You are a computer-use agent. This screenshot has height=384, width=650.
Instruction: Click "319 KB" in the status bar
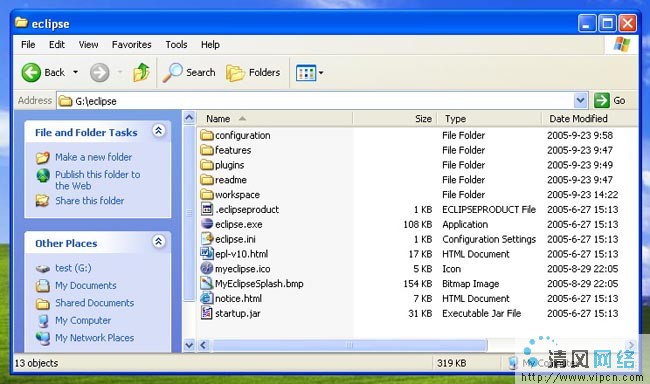pos(451,363)
